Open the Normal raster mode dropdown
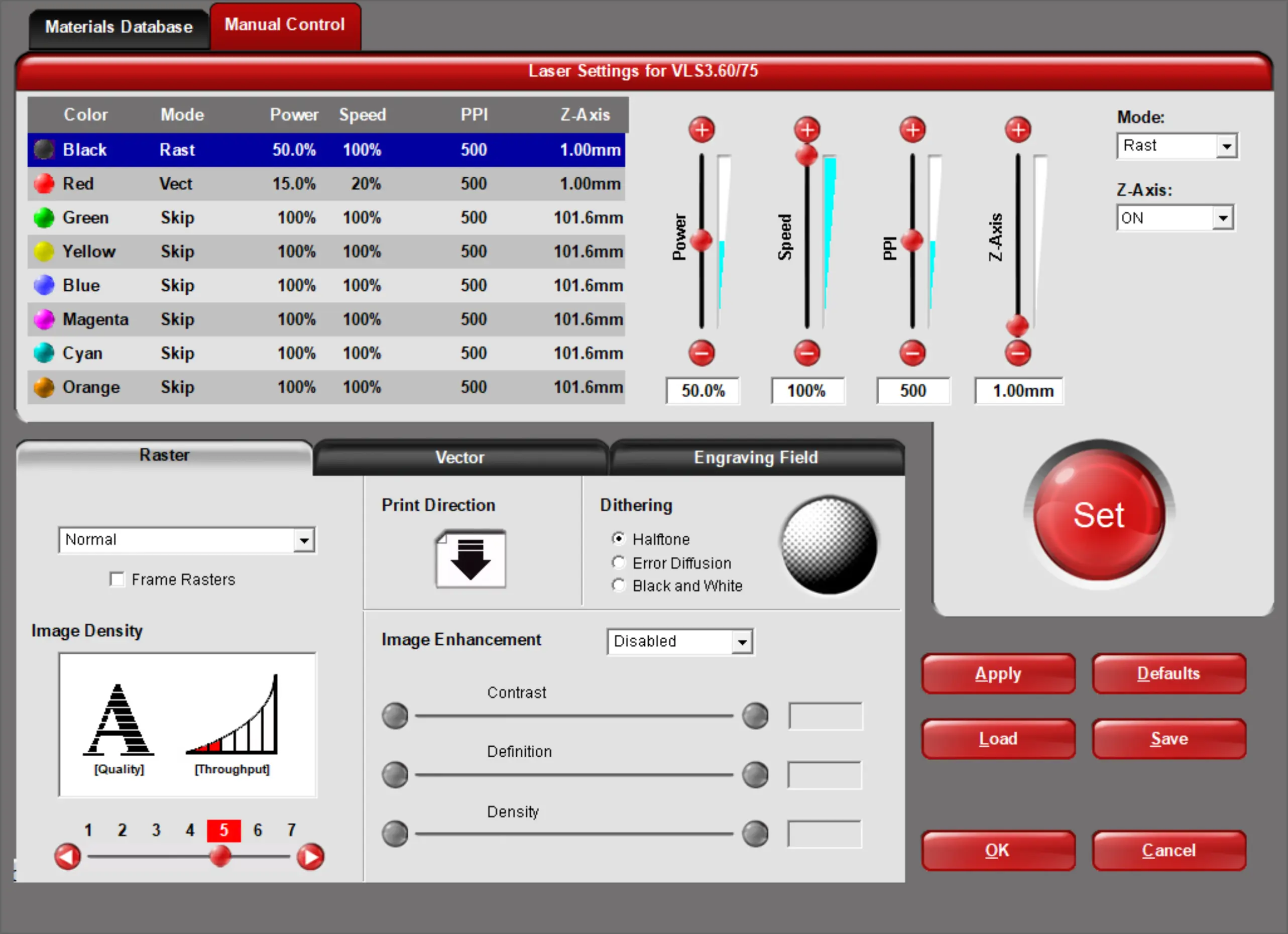1288x934 pixels. 187,540
